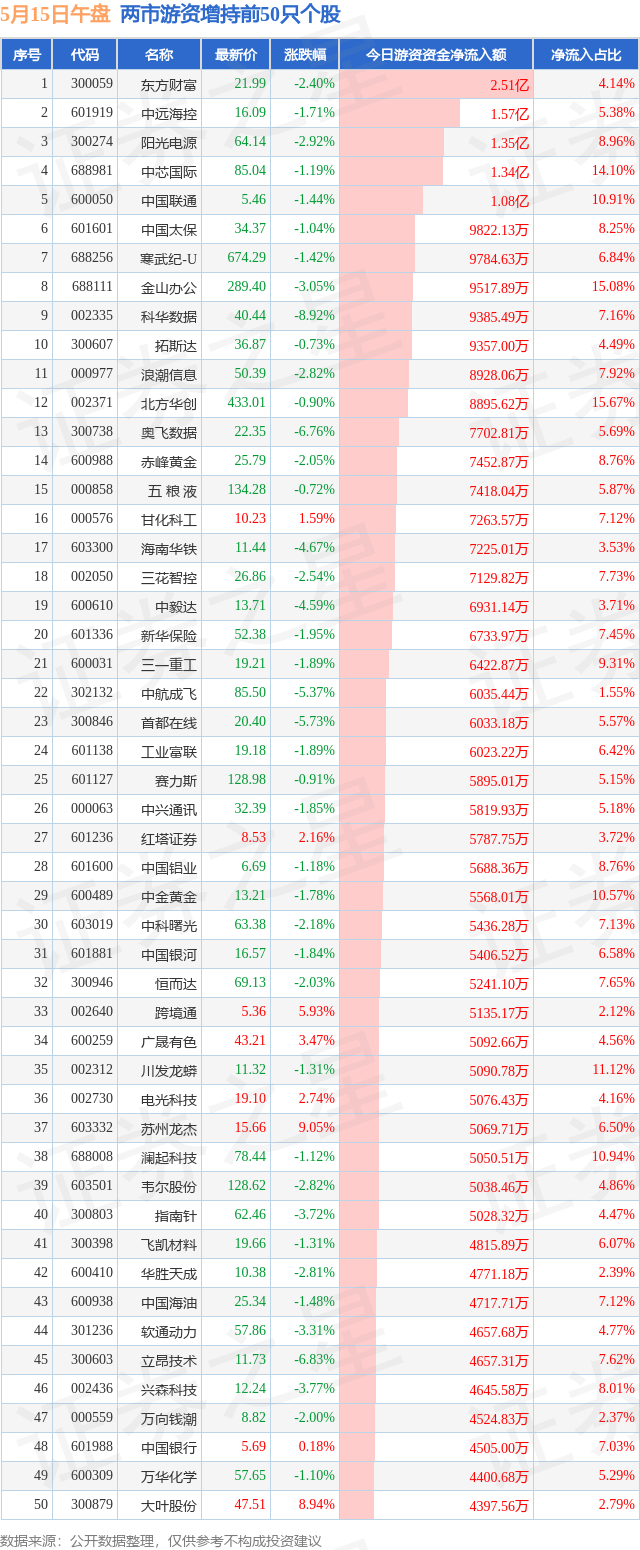Image resolution: width=640 pixels, height=1550 pixels.
Task: Click stock name 兴森科技
Action: 169,1390
